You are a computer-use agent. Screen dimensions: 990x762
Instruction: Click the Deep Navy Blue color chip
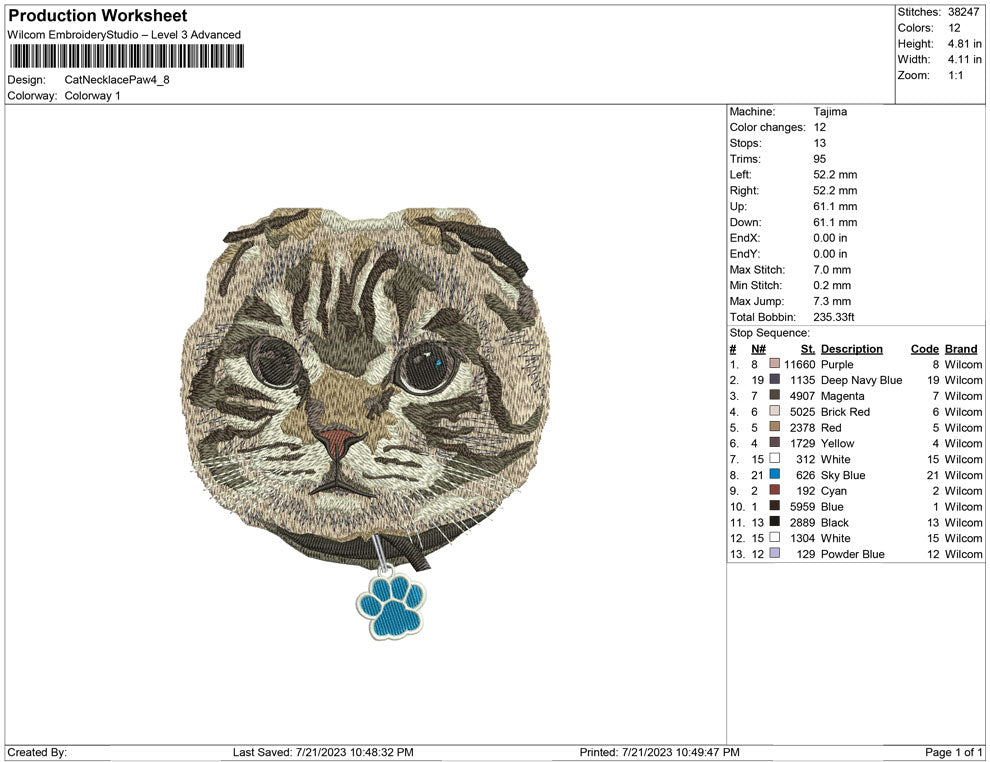tap(774, 380)
